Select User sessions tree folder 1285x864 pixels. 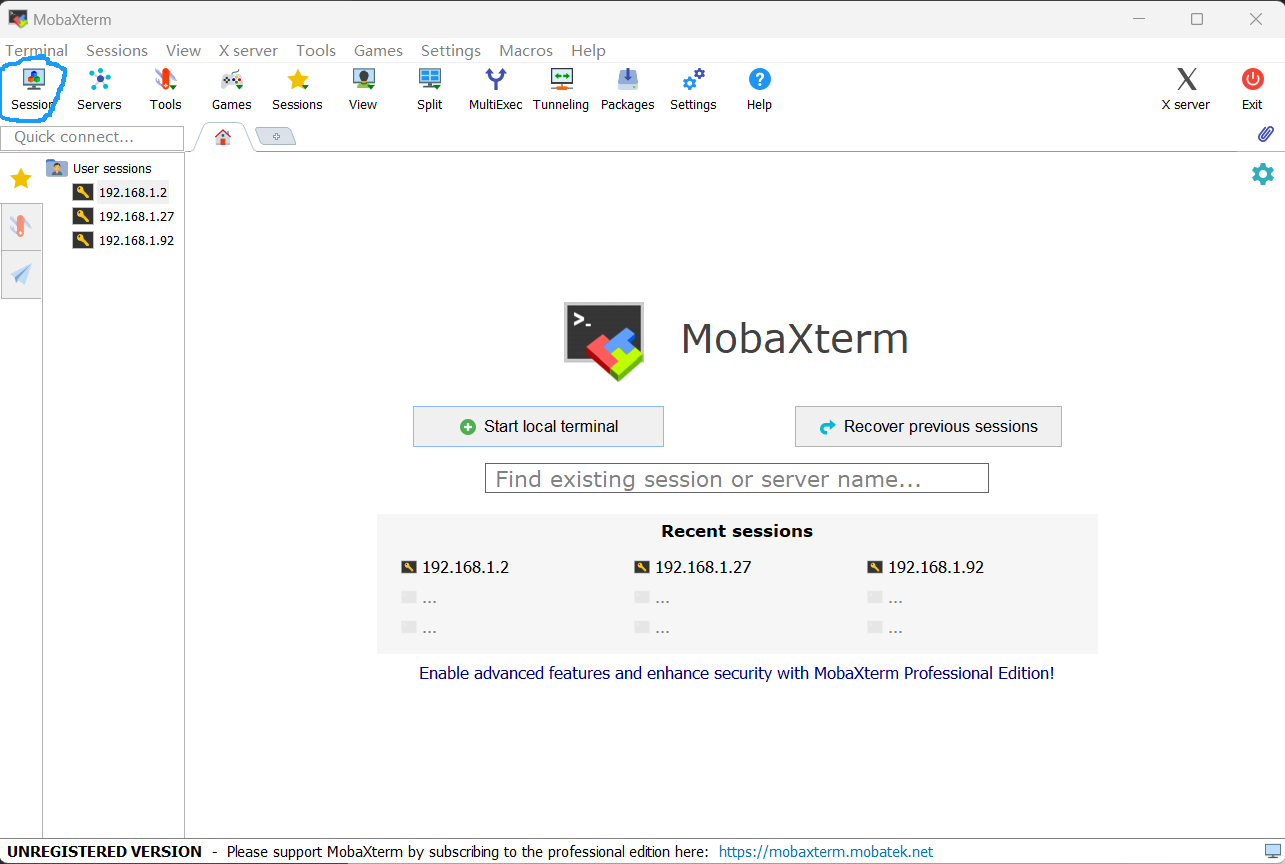(112, 168)
